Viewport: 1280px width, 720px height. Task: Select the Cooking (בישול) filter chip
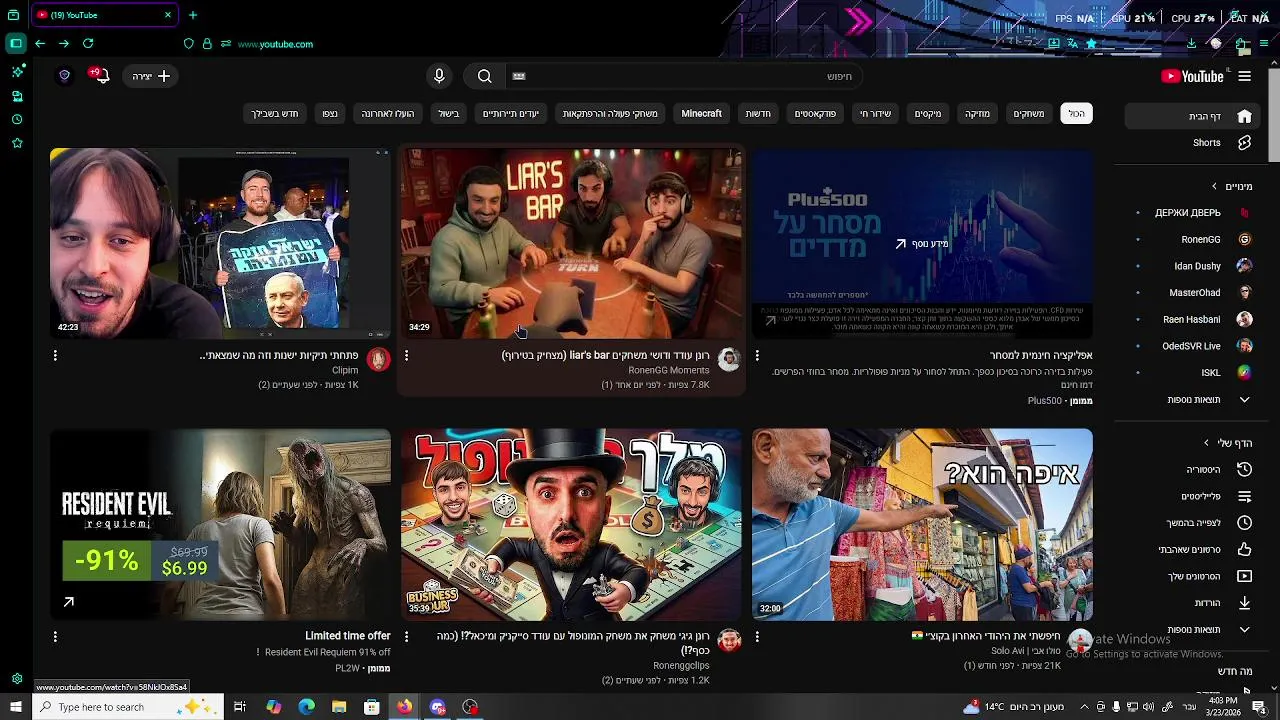click(x=448, y=114)
